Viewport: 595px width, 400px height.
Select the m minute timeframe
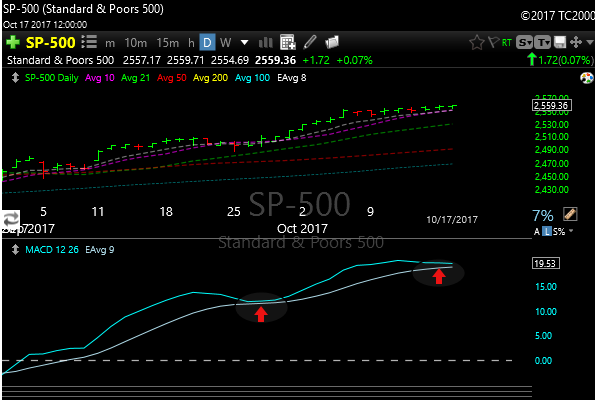click(110, 44)
